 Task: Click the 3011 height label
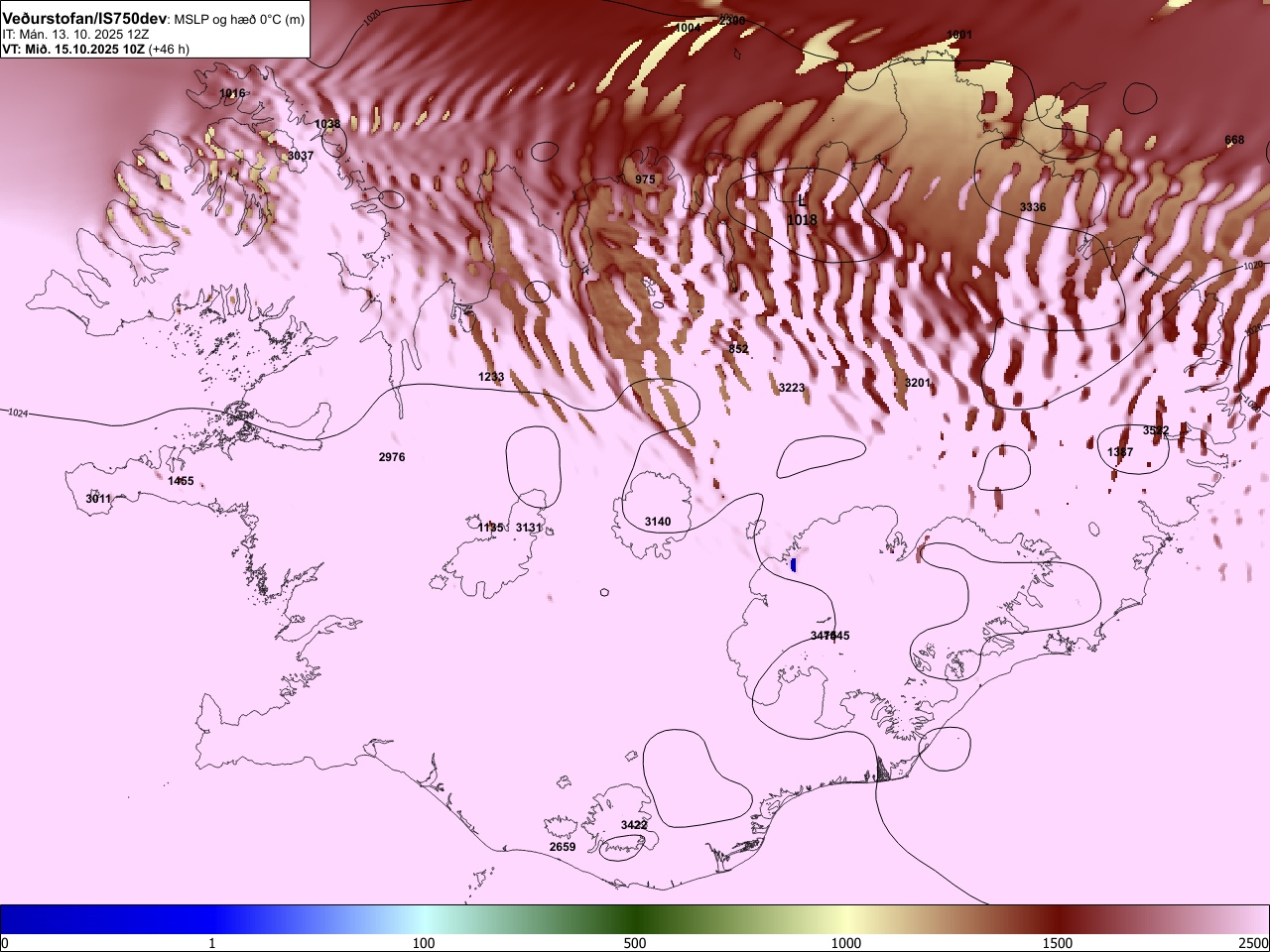[98, 499]
